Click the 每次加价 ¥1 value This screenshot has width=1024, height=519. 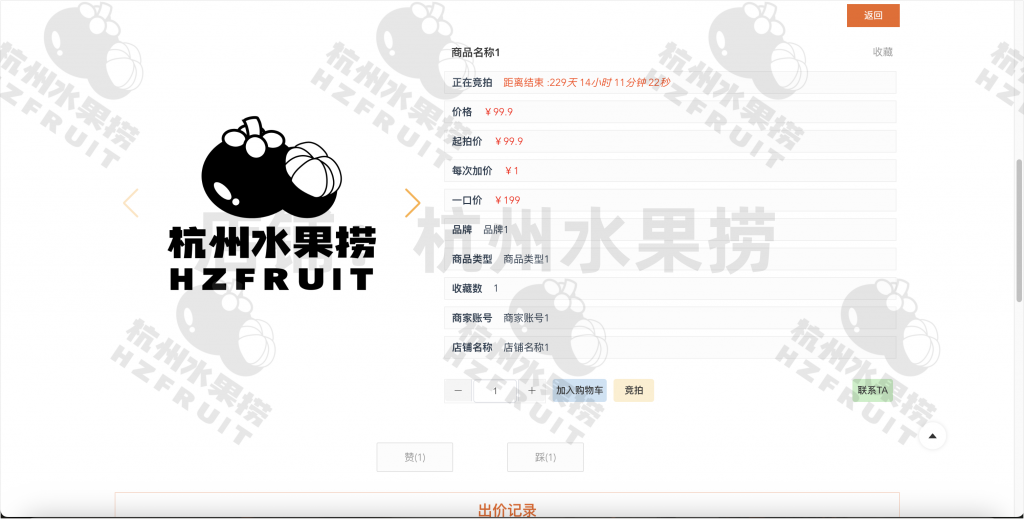(x=511, y=170)
